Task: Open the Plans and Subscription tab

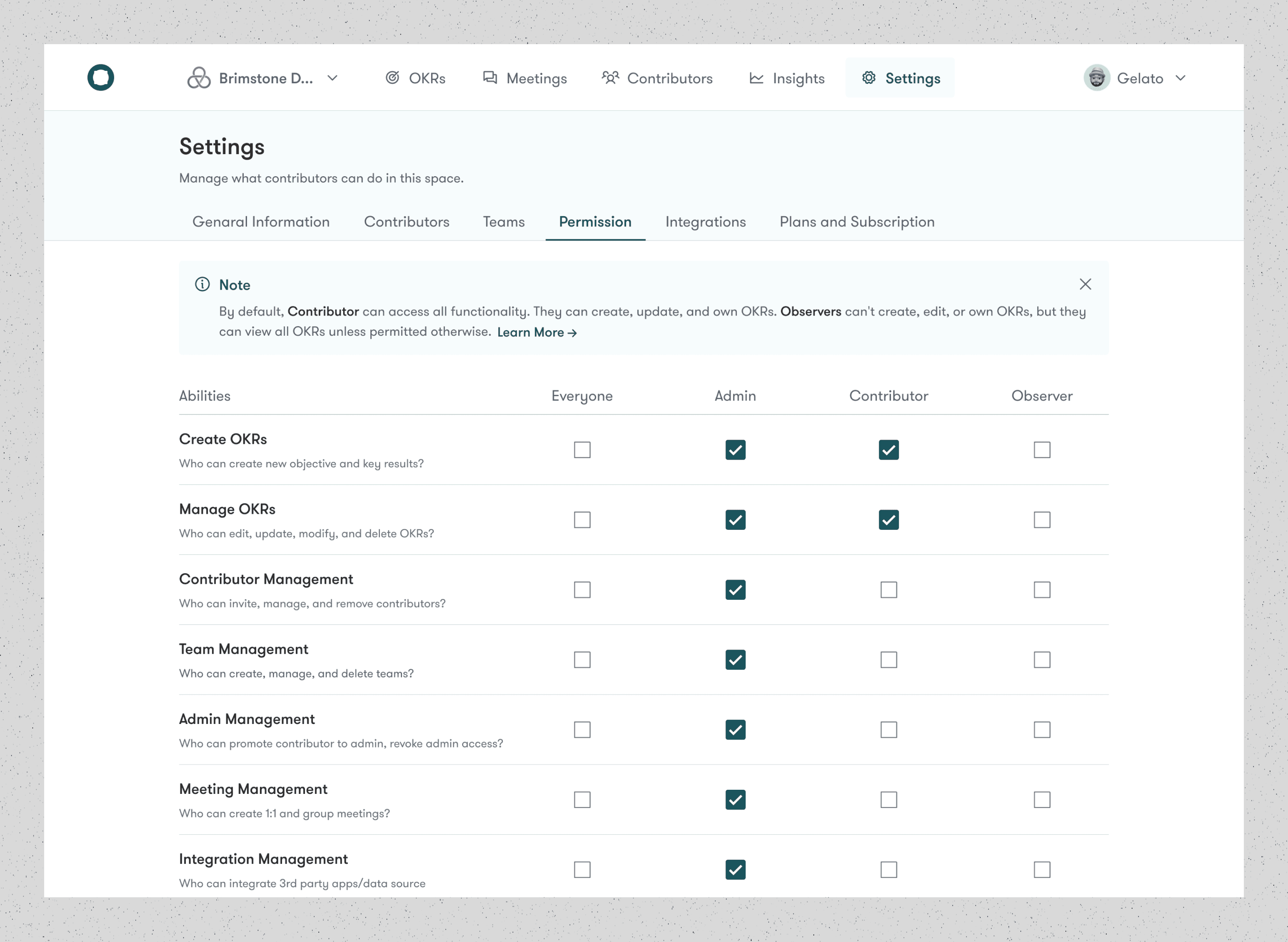Action: click(x=857, y=222)
